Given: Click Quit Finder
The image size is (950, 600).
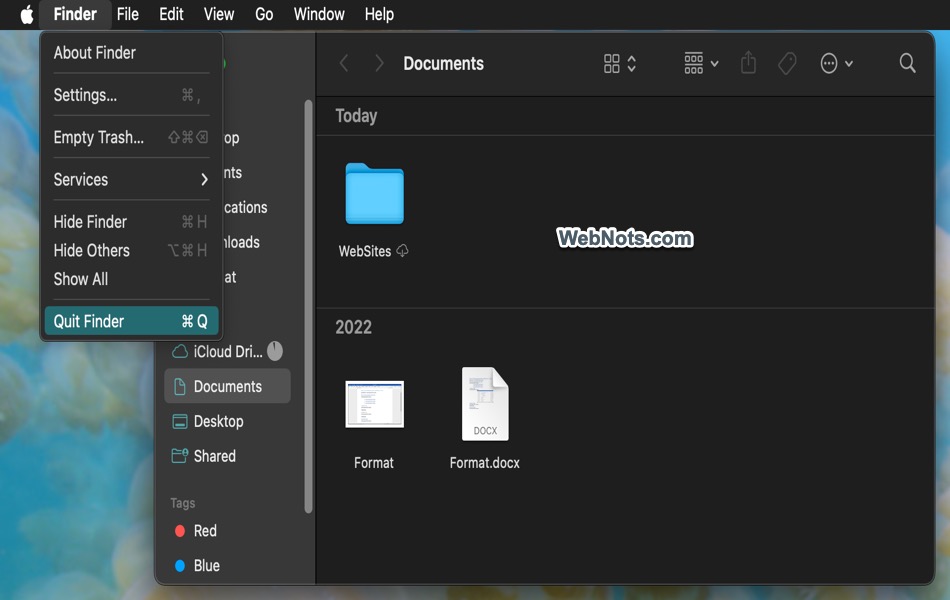Looking at the screenshot, I should (131, 321).
